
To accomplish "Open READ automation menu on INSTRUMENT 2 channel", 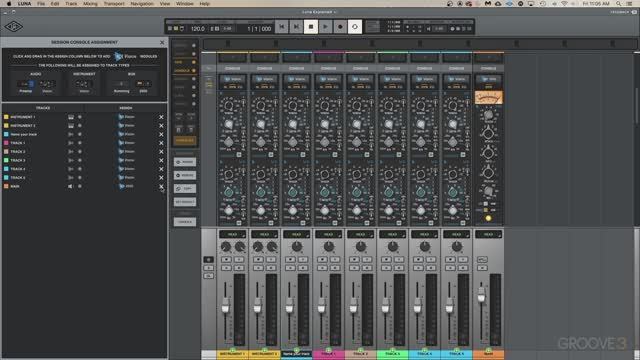I will click(x=264, y=234).
